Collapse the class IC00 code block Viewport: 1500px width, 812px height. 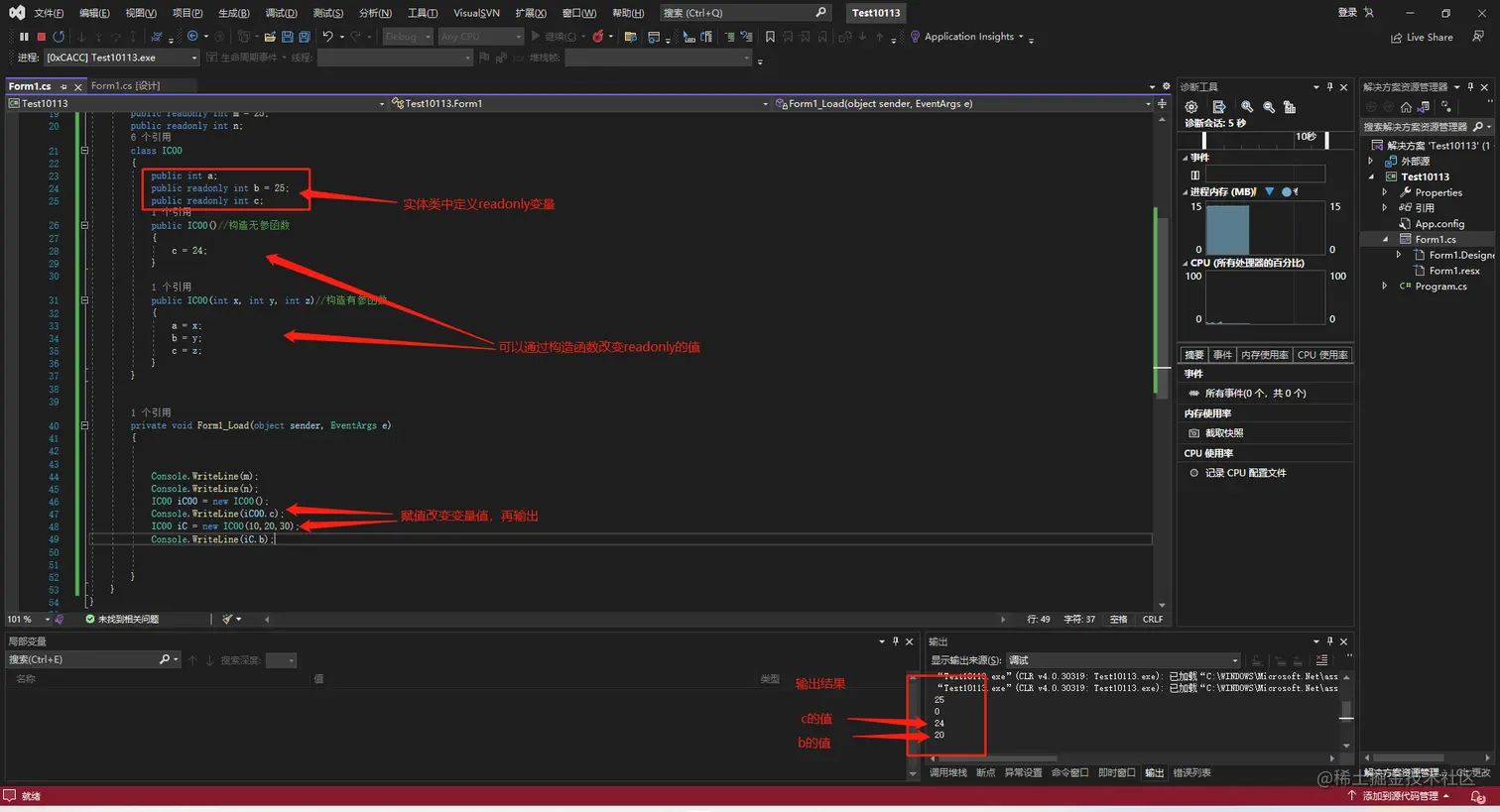pyautogui.click(x=84, y=151)
